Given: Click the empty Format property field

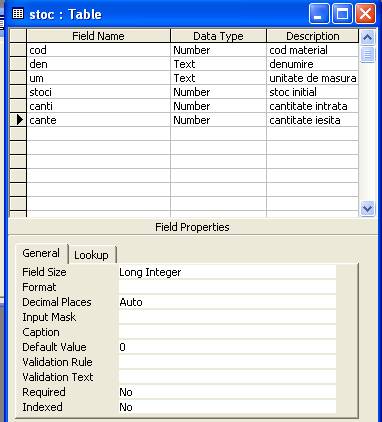Looking at the screenshot, I should (227, 287).
